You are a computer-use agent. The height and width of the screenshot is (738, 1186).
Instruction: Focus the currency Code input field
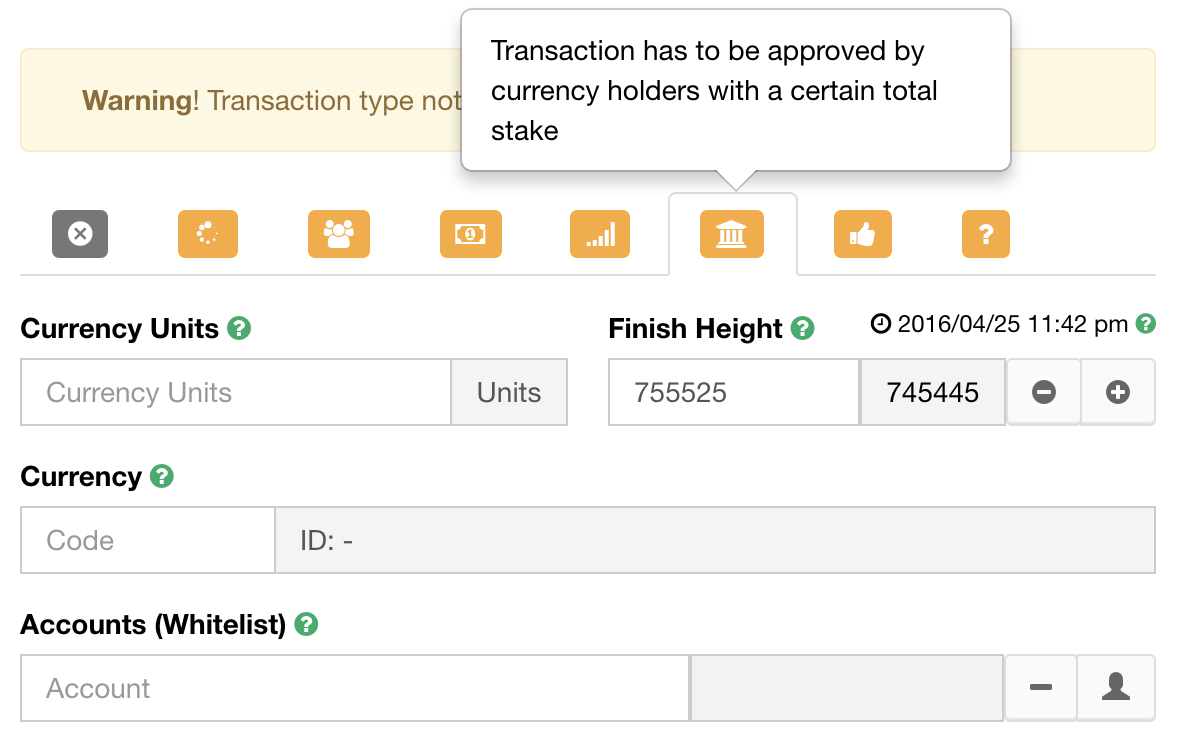pos(147,540)
